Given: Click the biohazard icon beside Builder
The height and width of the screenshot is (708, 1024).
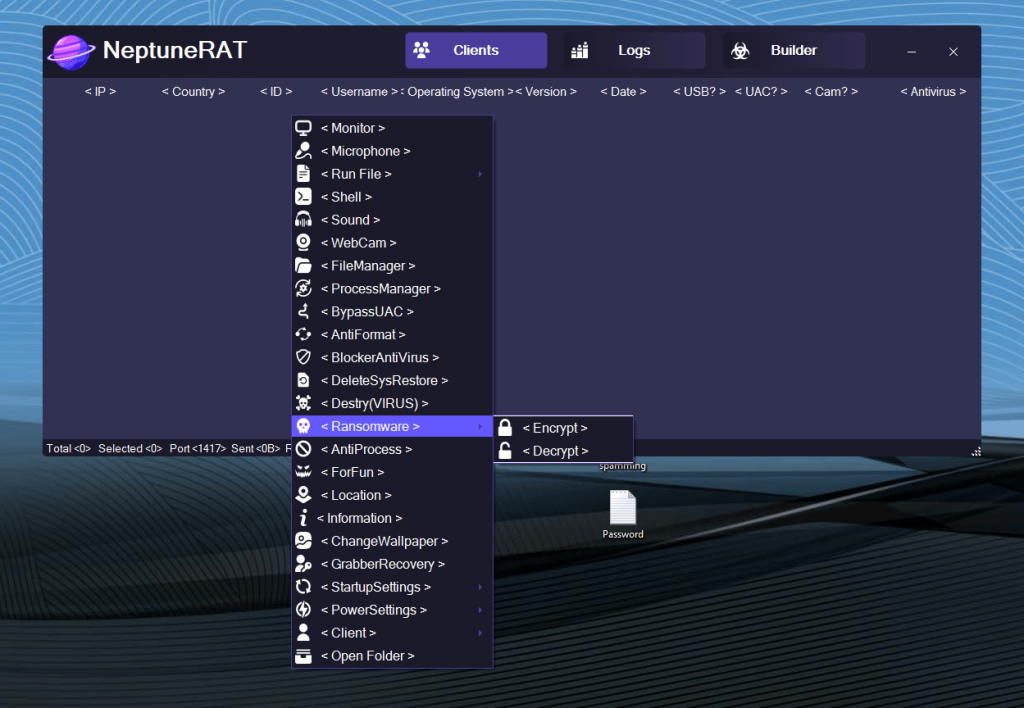Looking at the screenshot, I should 740,49.
